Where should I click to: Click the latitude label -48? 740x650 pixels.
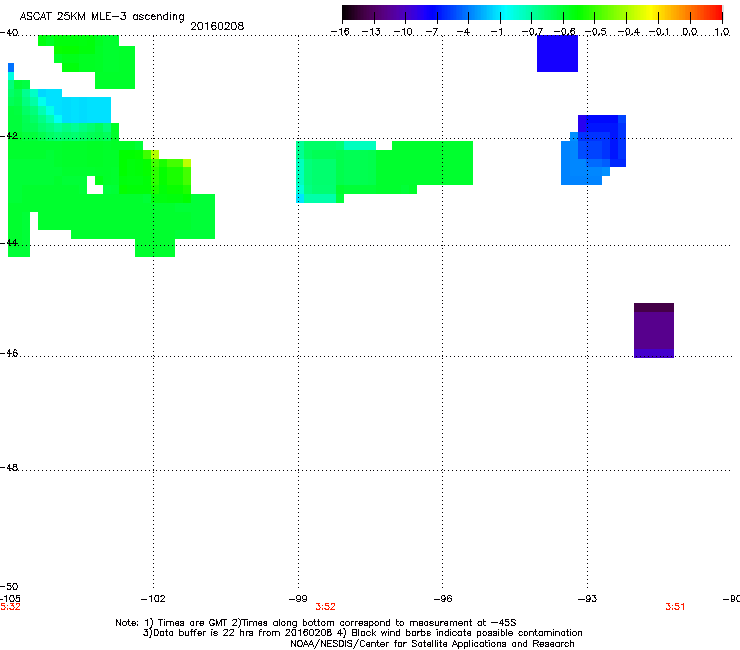click(9, 467)
